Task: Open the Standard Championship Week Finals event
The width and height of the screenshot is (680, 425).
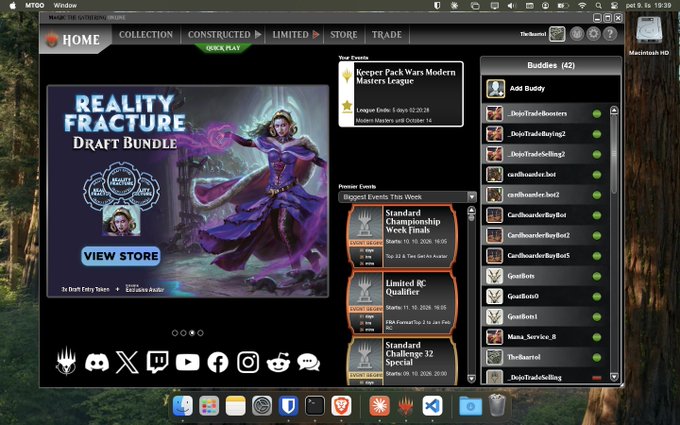Action: 402,236
